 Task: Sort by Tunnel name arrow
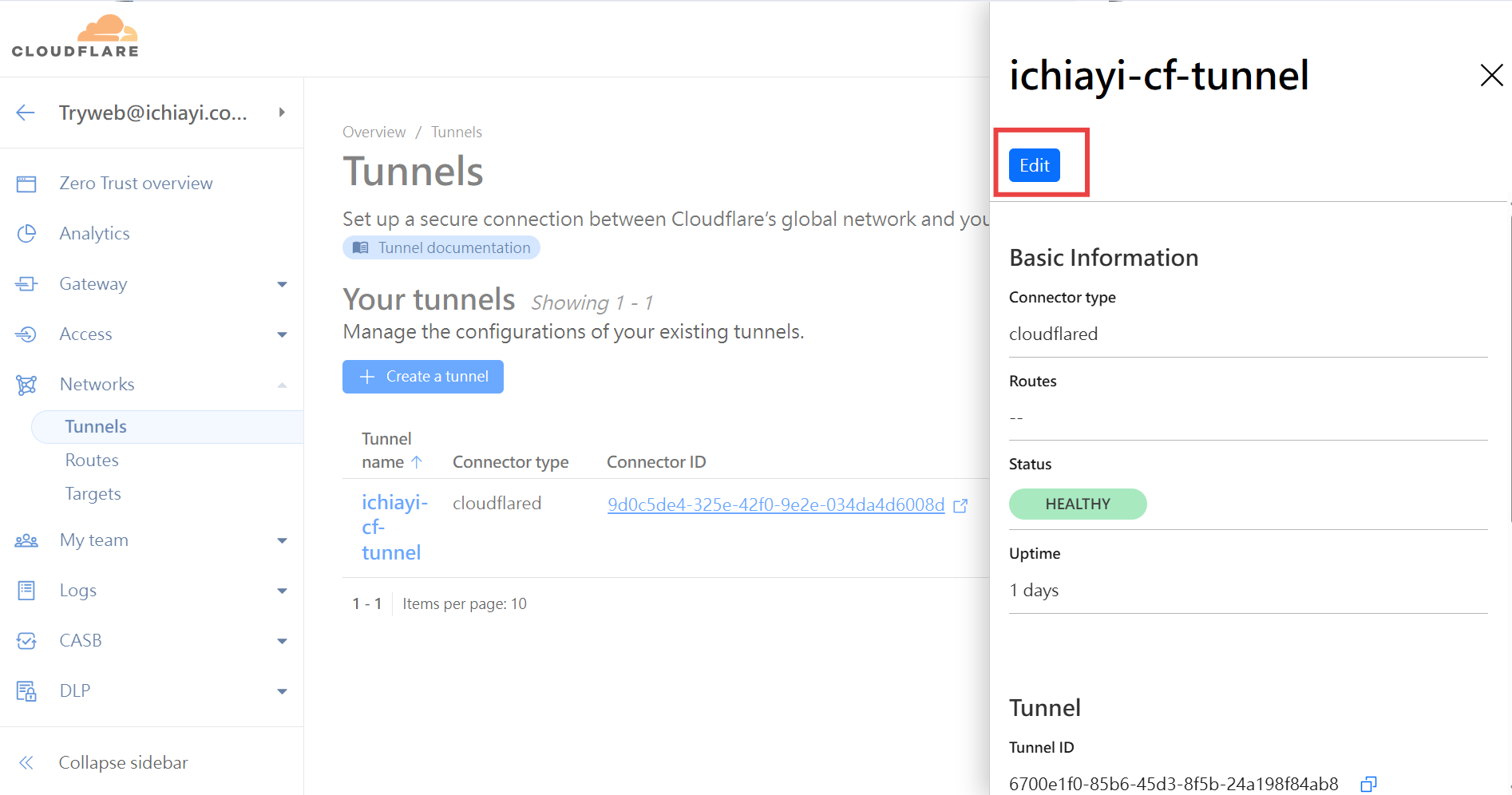click(416, 462)
